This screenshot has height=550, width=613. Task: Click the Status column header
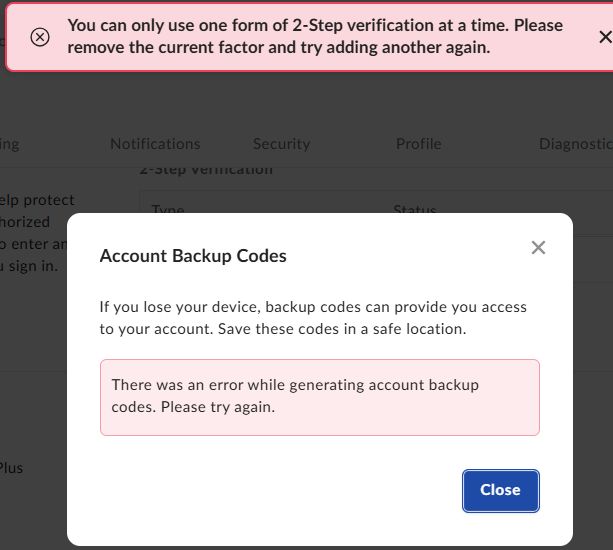coord(415,211)
